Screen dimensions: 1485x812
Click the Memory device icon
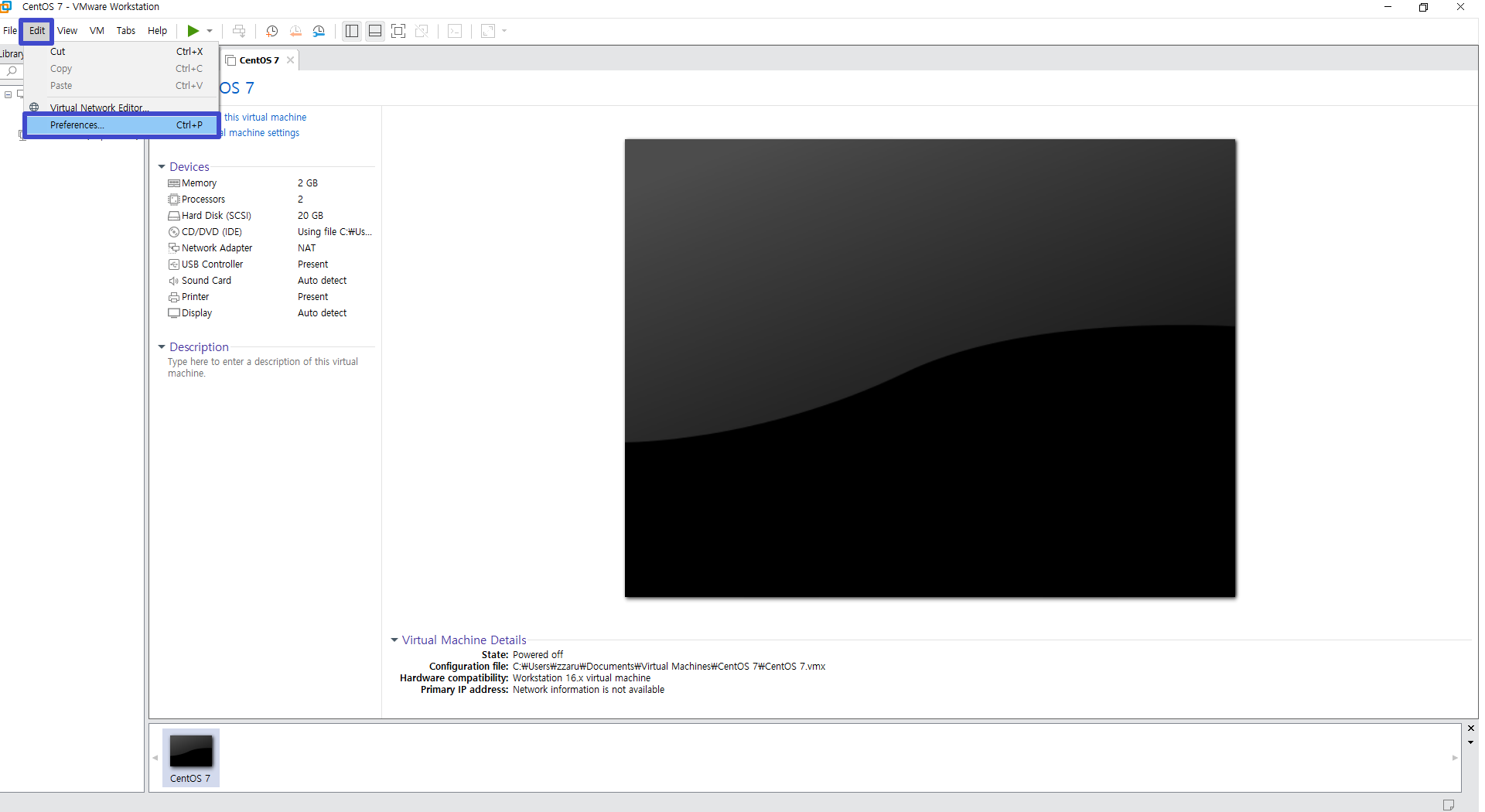pos(174,183)
